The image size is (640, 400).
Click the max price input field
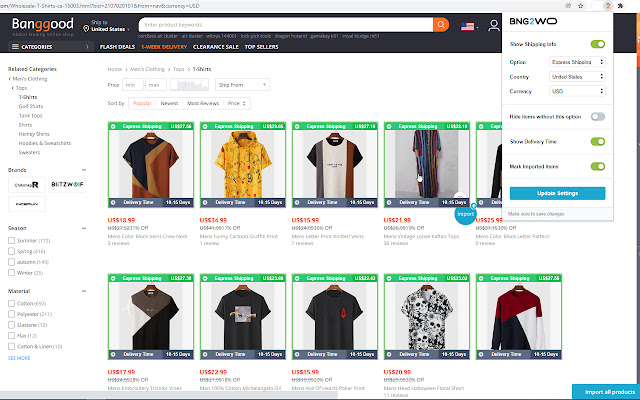(x=156, y=85)
